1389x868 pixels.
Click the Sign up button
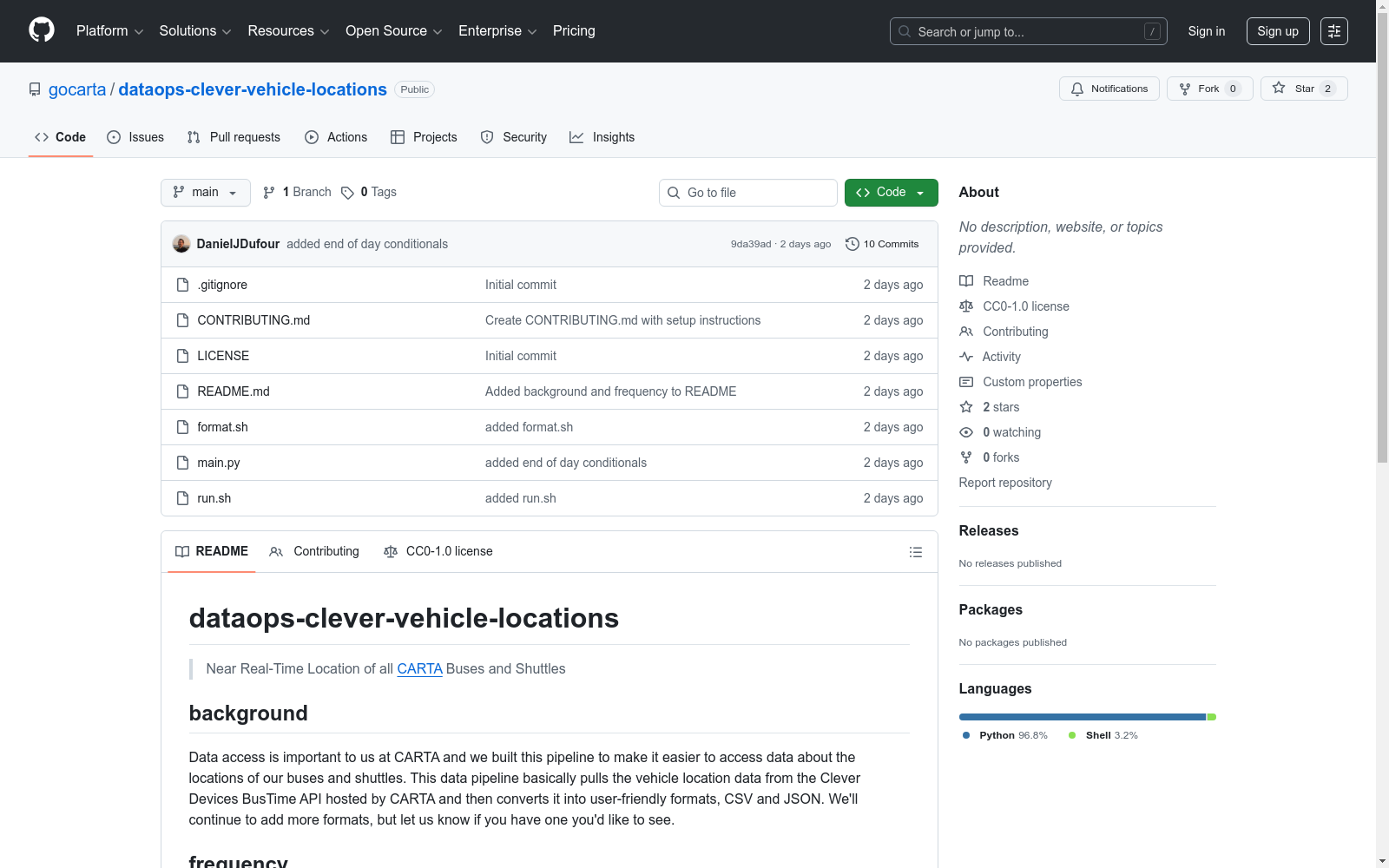[x=1278, y=31]
